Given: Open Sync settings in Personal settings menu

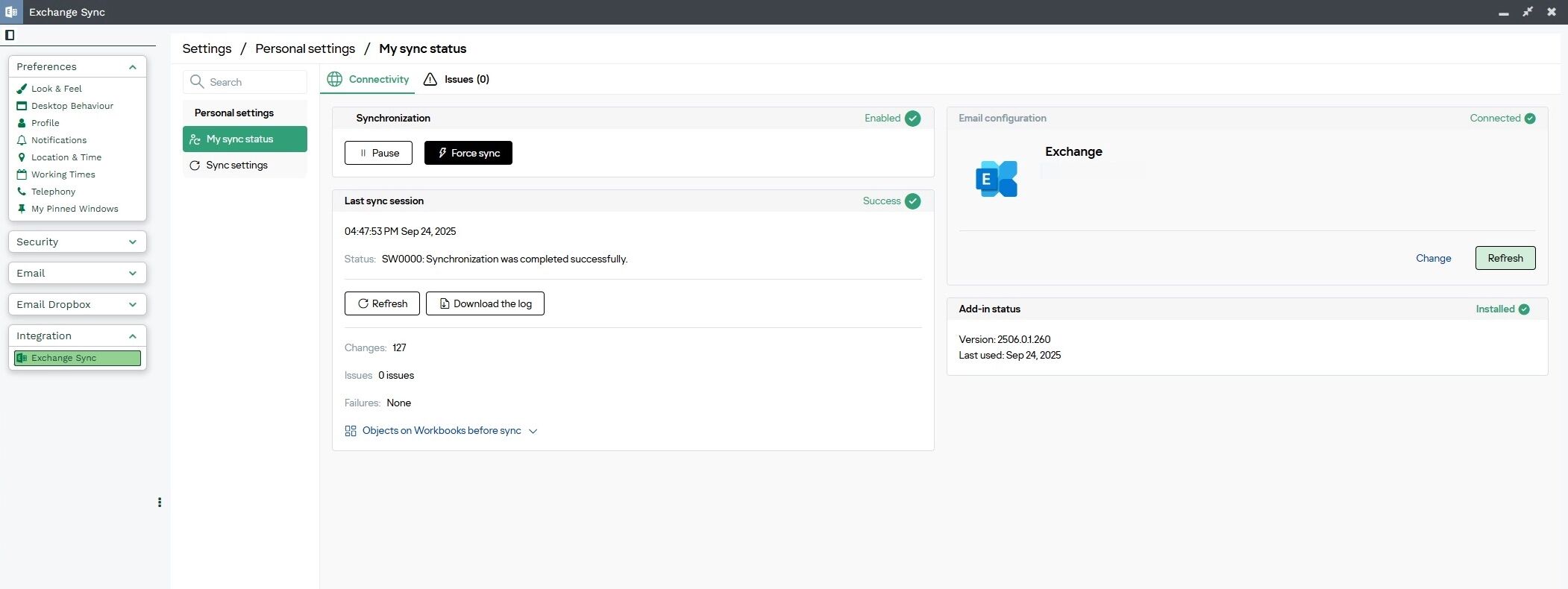Looking at the screenshot, I should pyautogui.click(x=236, y=166).
